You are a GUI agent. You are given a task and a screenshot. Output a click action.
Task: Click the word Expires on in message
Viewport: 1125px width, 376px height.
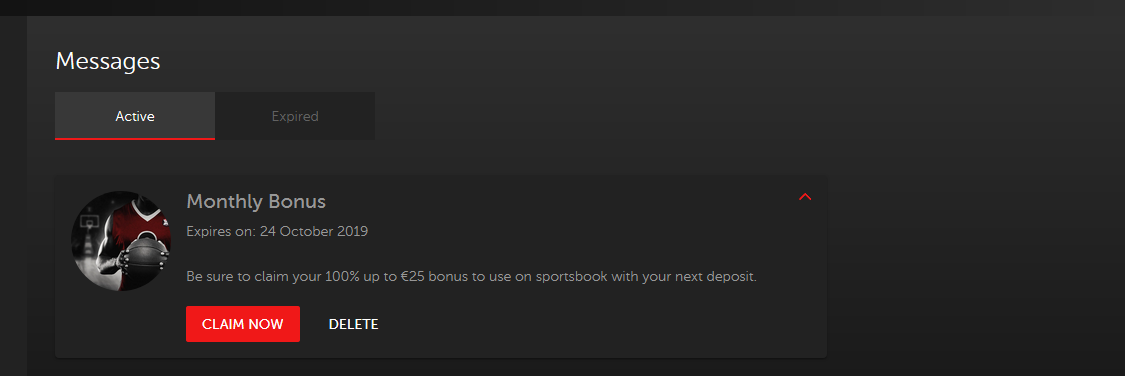point(221,232)
